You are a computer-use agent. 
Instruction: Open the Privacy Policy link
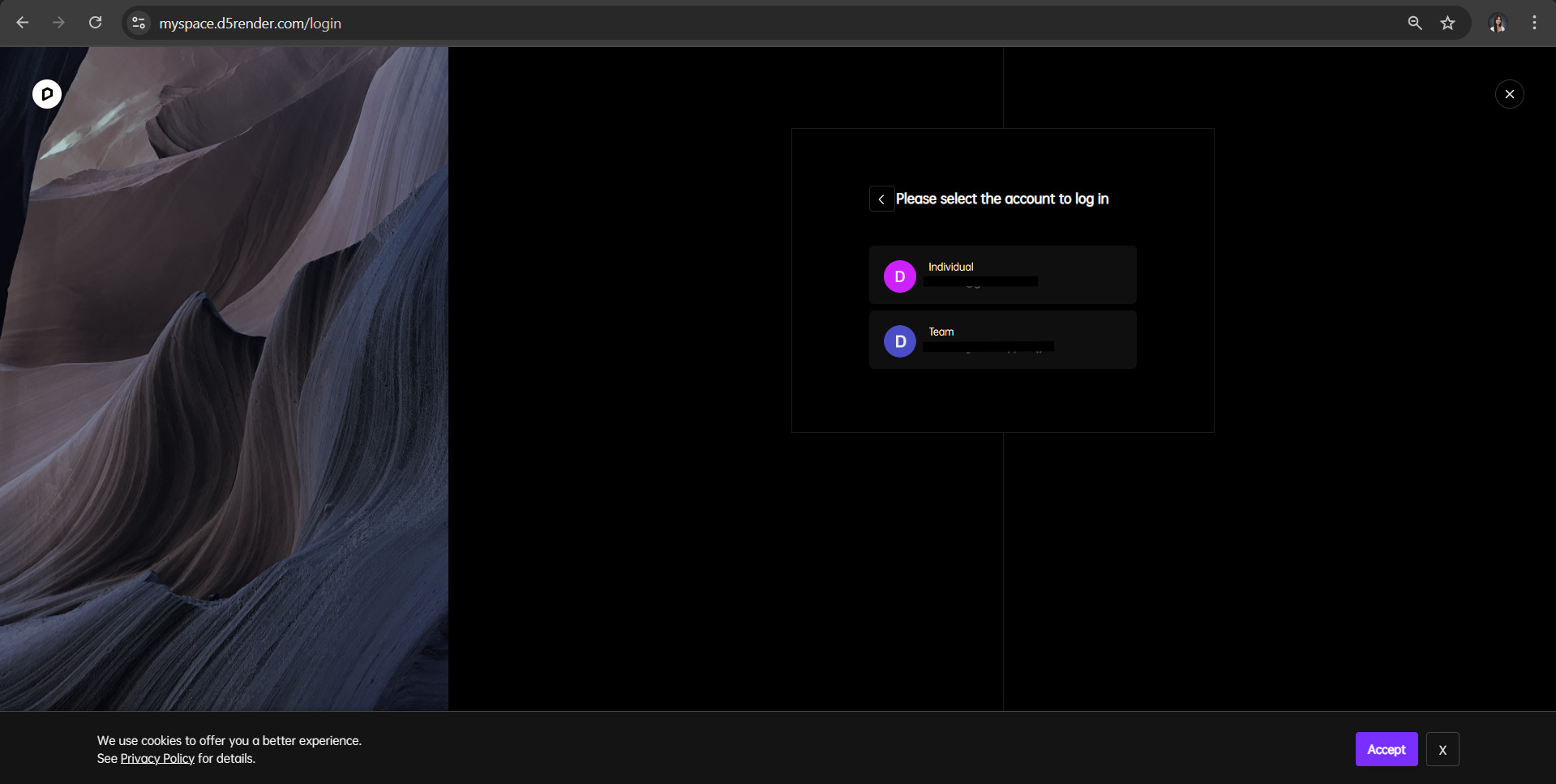click(157, 759)
